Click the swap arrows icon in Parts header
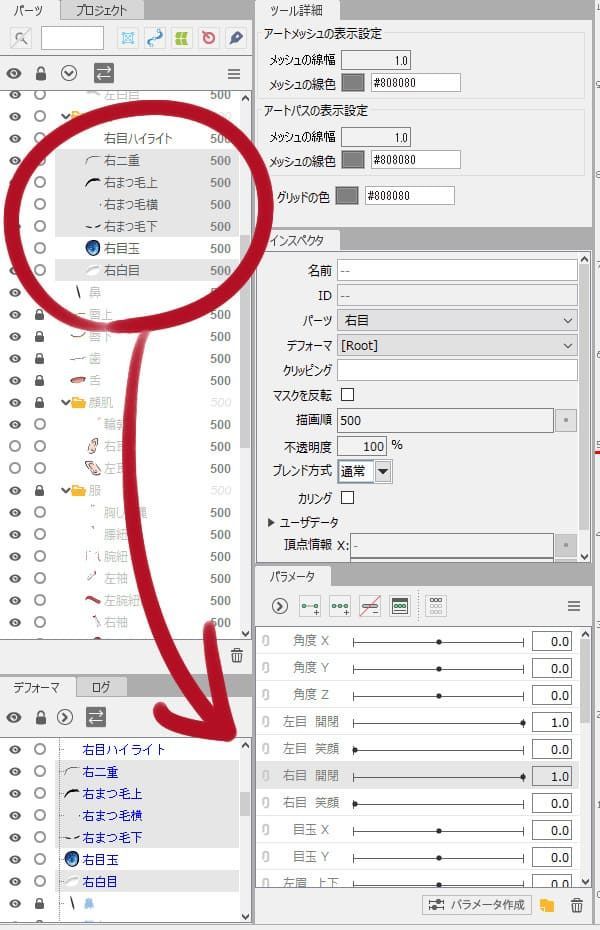This screenshot has width=600, height=930. pos(104,74)
